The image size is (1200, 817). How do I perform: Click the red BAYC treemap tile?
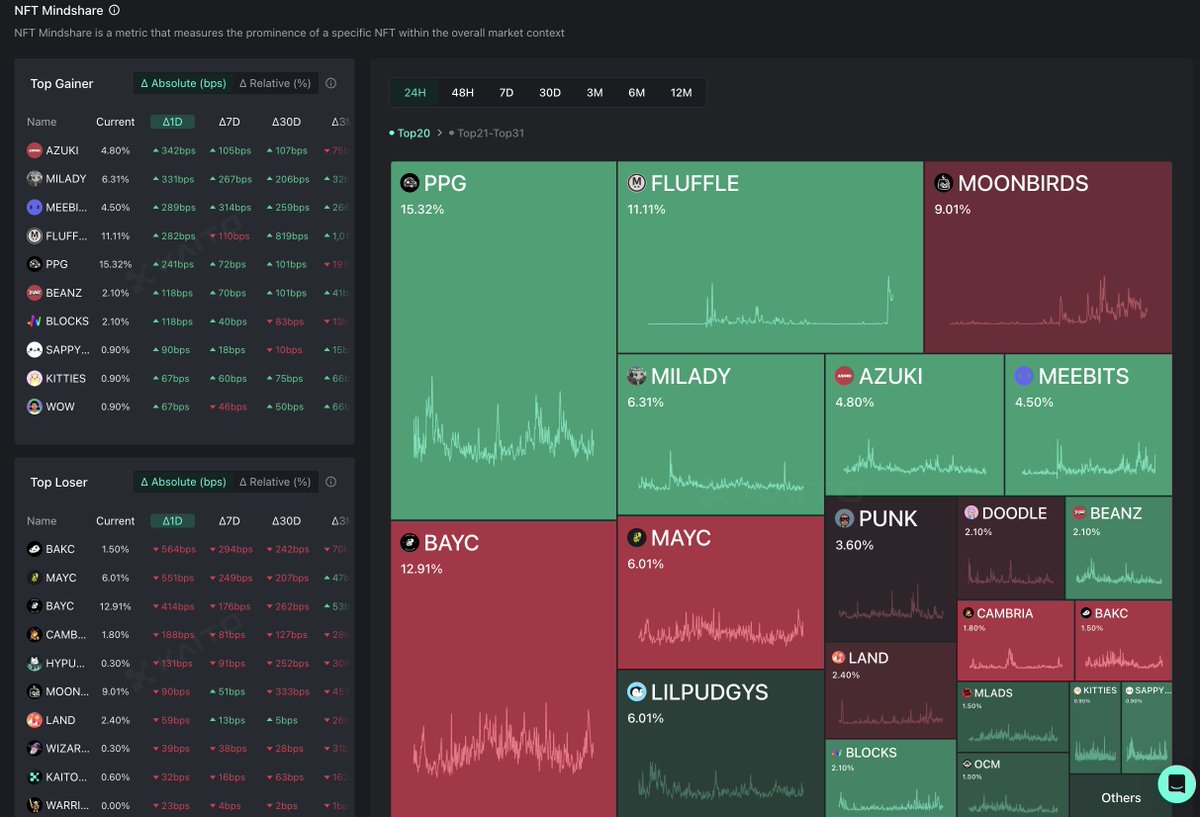pyautogui.click(x=502, y=670)
